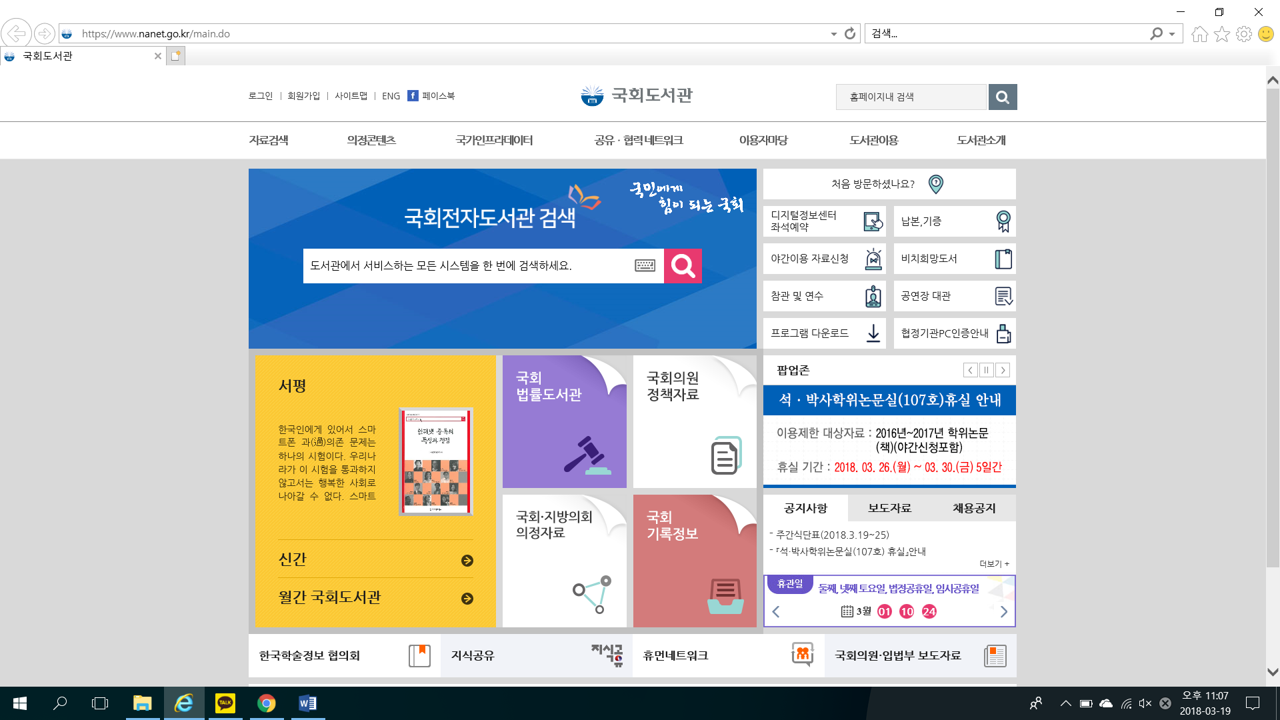Open the 국가인프라데이터 menu
The height and width of the screenshot is (720, 1280).
coord(494,141)
